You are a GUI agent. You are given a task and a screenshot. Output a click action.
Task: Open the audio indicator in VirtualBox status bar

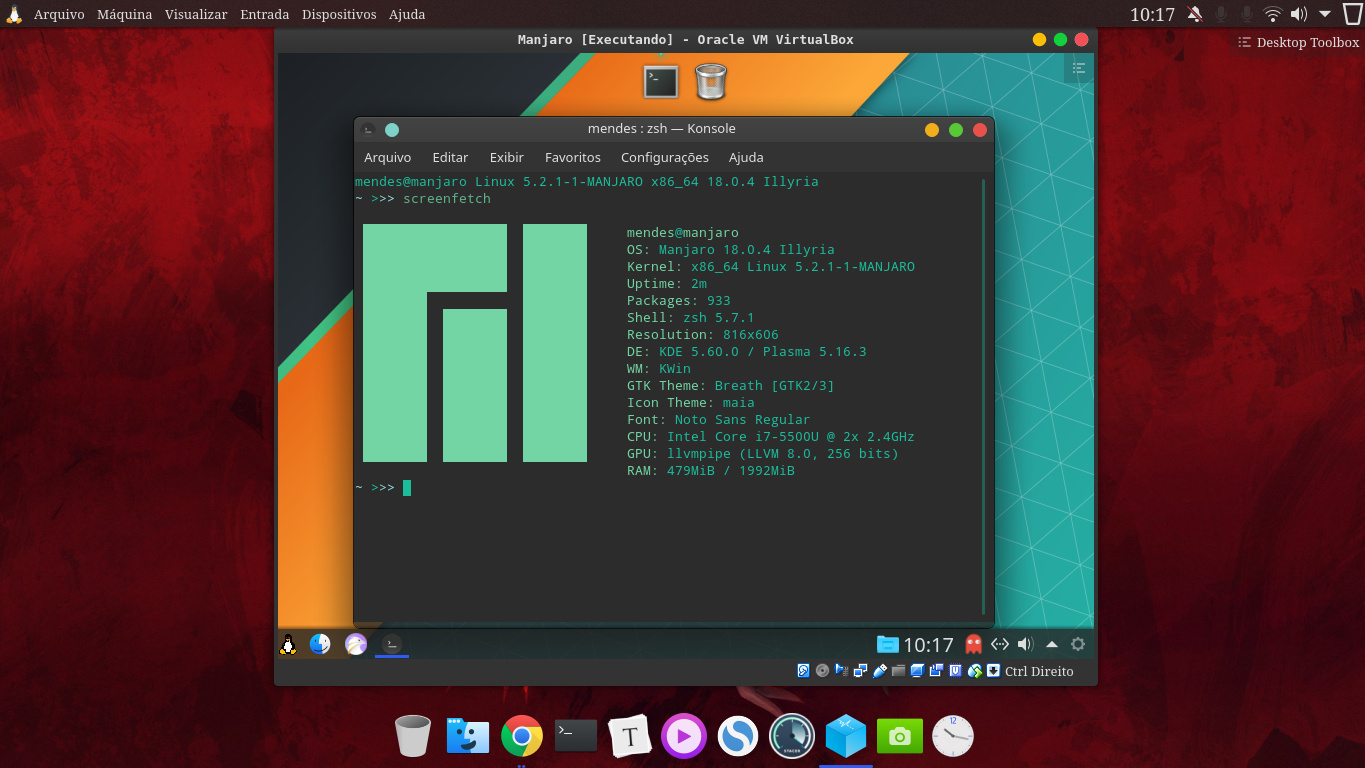point(841,671)
